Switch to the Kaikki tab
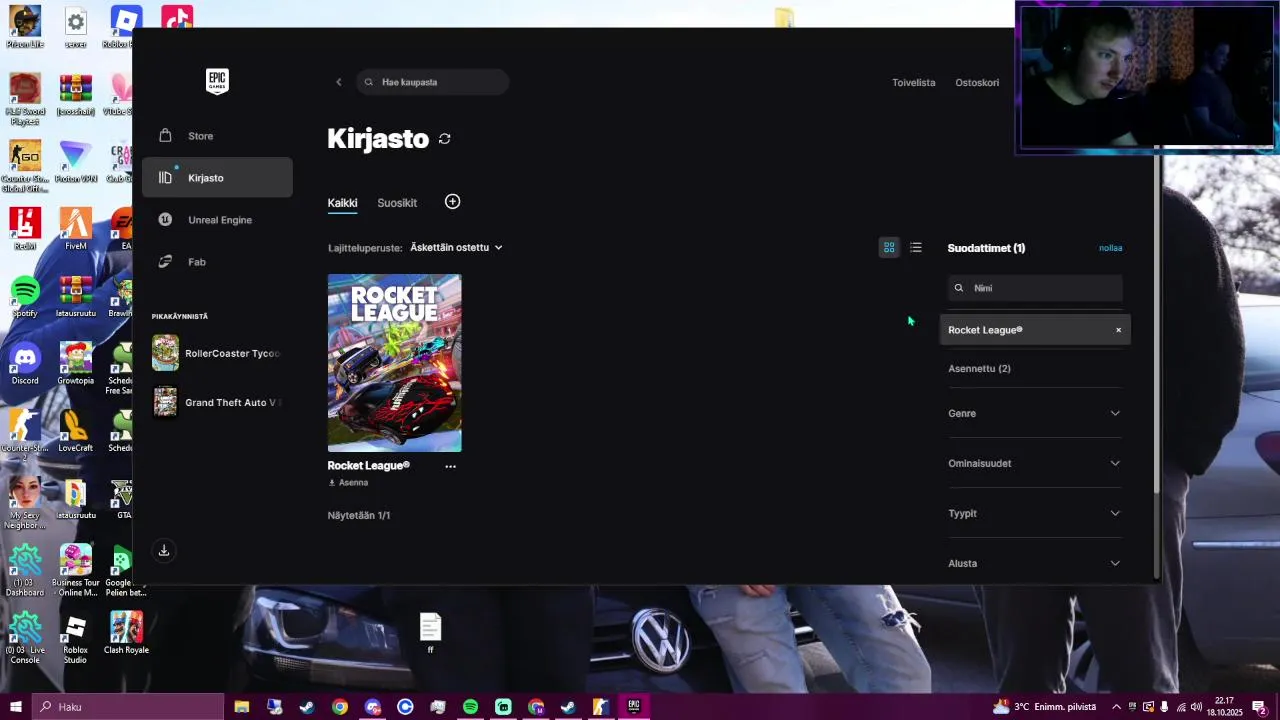This screenshot has height=720, width=1280. click(342, 203)
